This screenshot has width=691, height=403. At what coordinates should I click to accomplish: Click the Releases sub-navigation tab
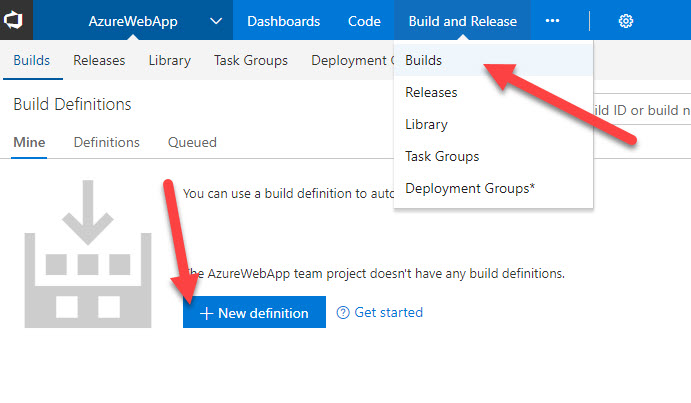(x=99, y=60)
